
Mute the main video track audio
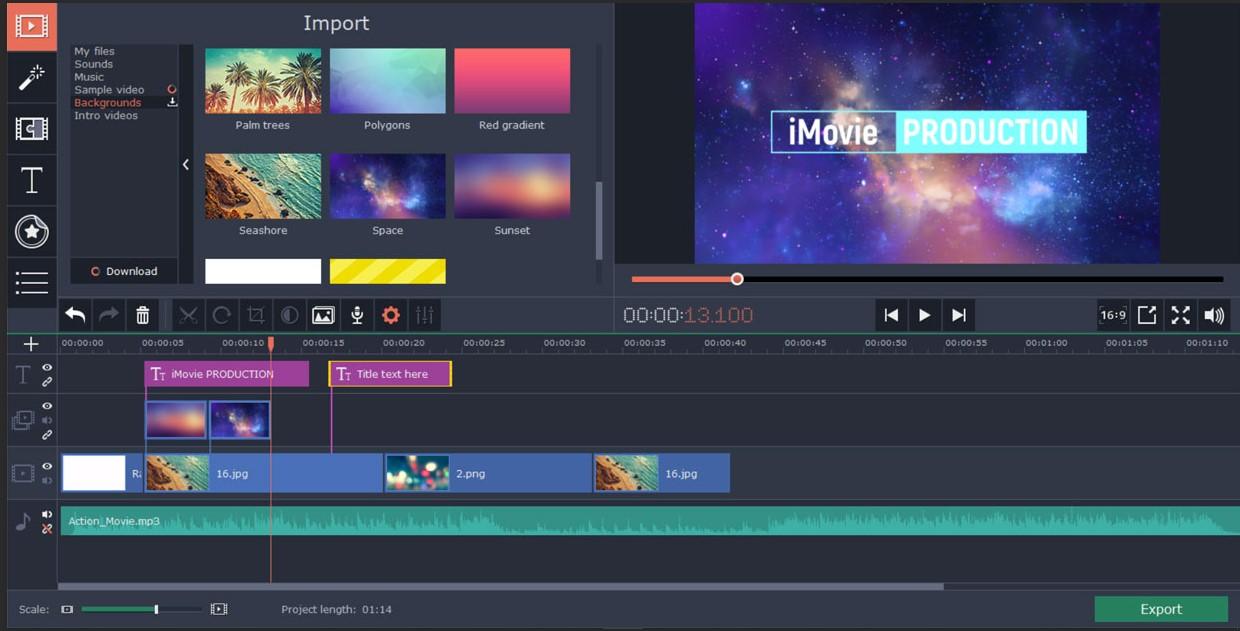(x=47, y=480)
